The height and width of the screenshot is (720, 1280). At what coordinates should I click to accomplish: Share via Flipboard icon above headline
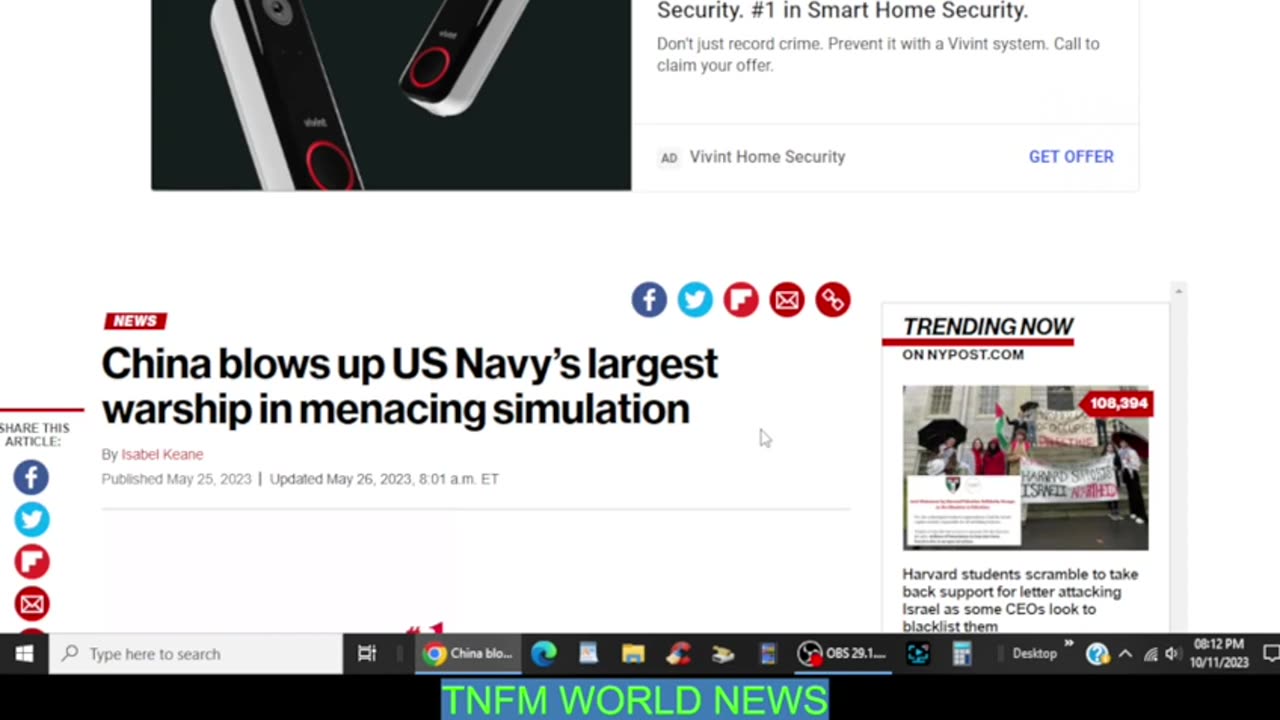(x=741, y=300)
